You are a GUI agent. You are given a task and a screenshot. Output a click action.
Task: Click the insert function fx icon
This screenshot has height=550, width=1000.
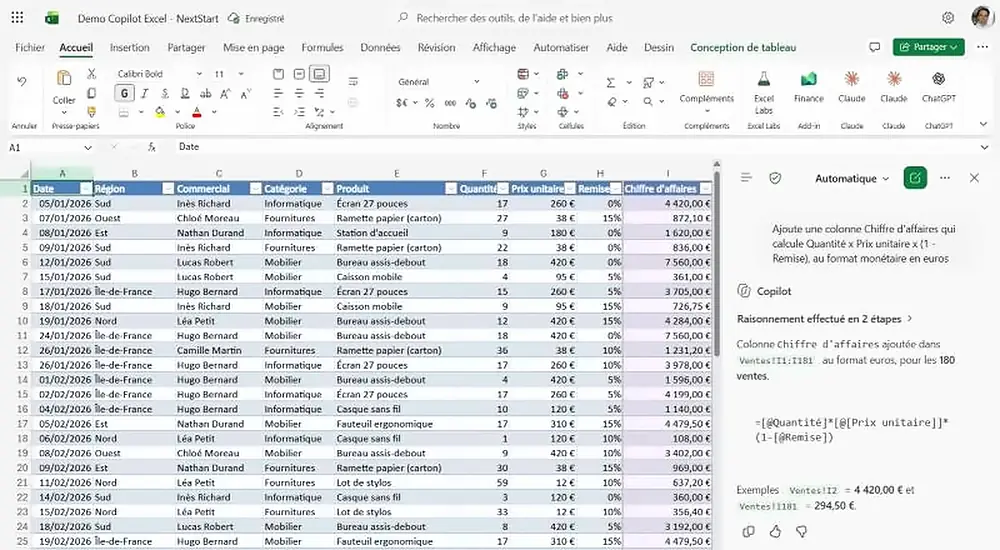tap(152, 147)
